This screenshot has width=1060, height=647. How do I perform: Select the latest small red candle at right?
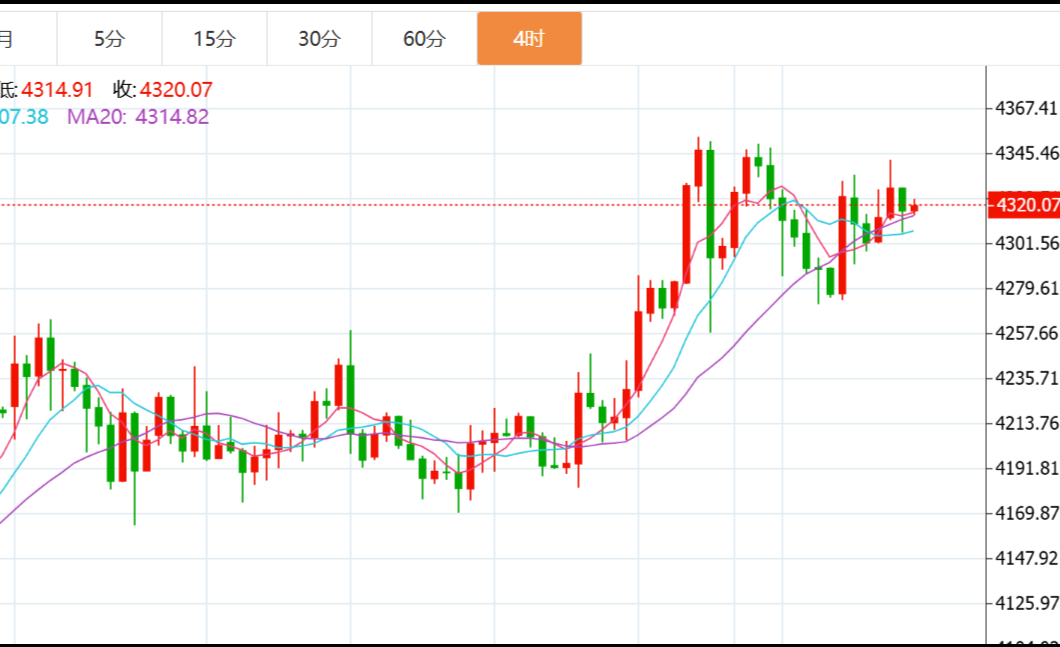click(x=914, y=208)
